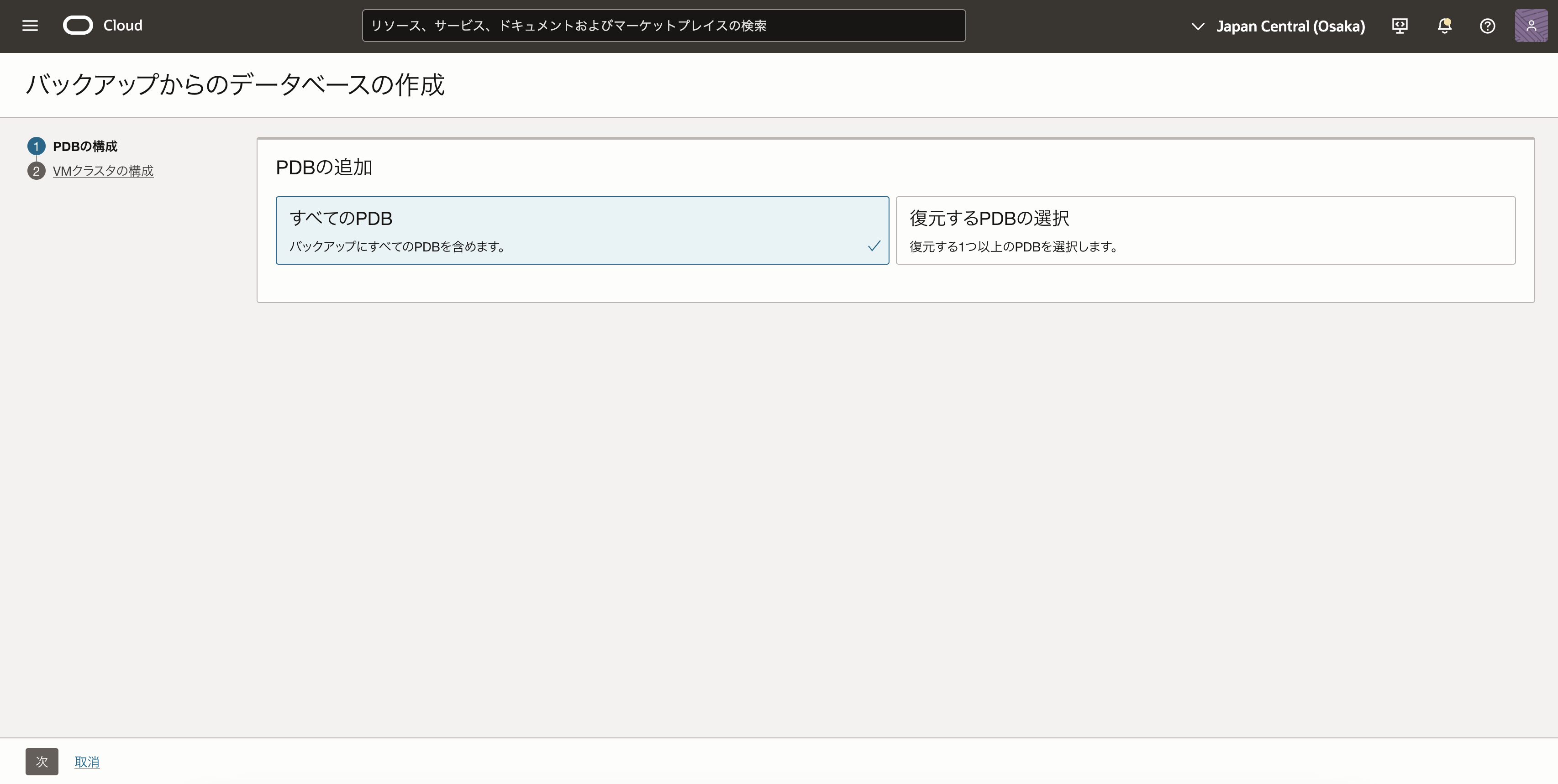Open the Japan Central (Osaka) region selector
The image size is (1558, 784).
point(1290,26)
